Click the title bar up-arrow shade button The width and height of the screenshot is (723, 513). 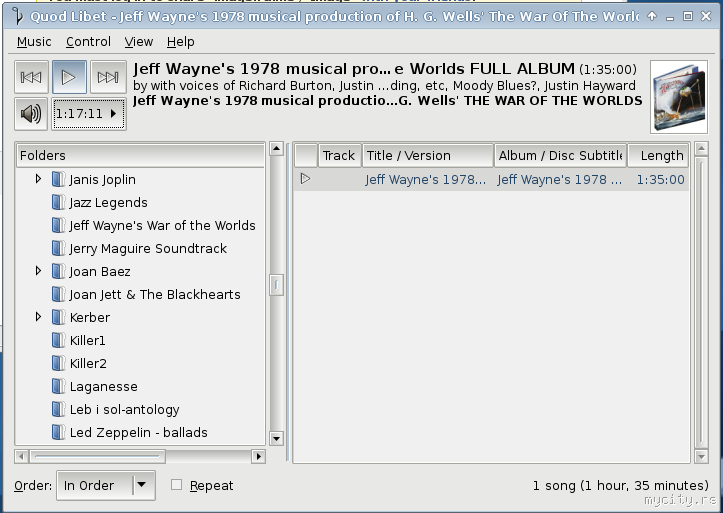pos(652,16)
